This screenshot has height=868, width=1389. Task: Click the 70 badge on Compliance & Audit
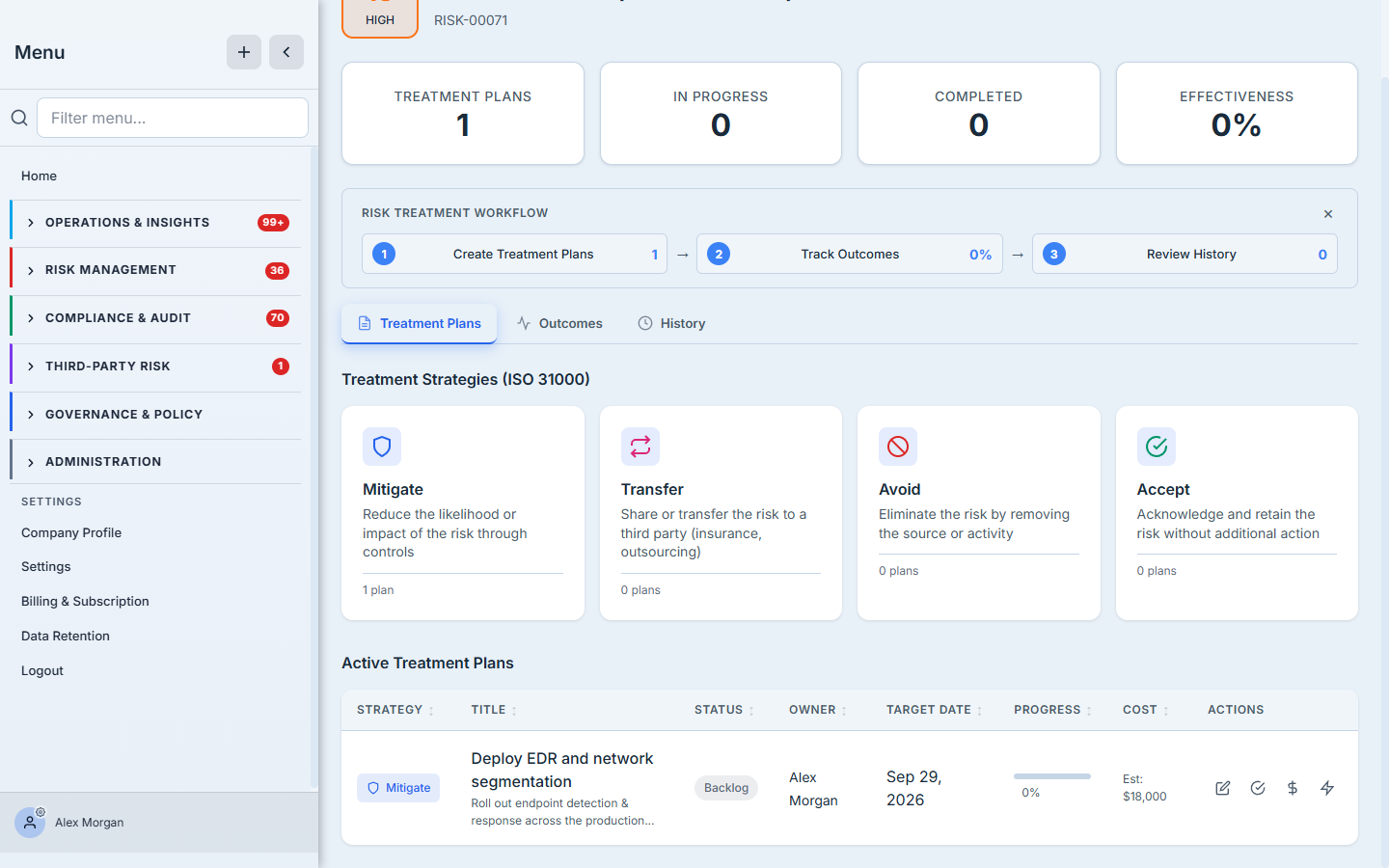click(278, 318)
